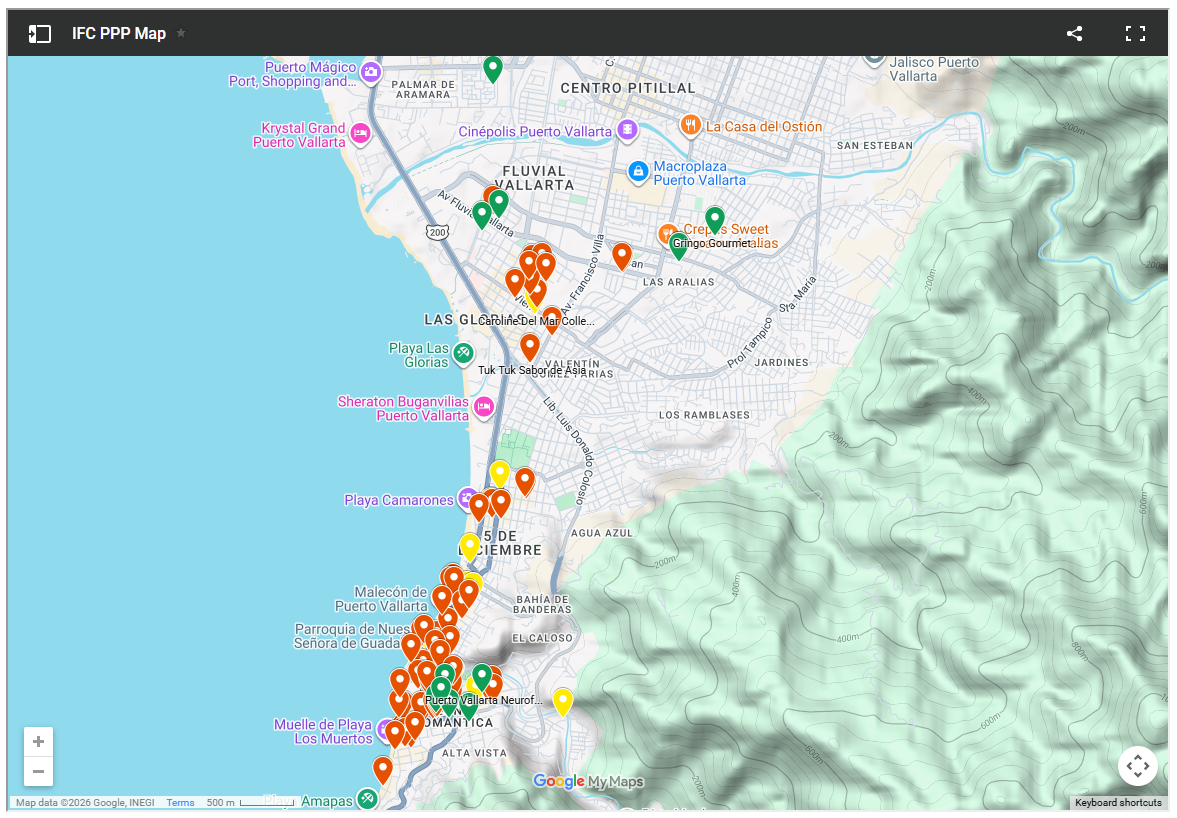Select the Sheraton Buganvilias hotel icon
The image size is (1177, 818).
[x=484, y=407]
